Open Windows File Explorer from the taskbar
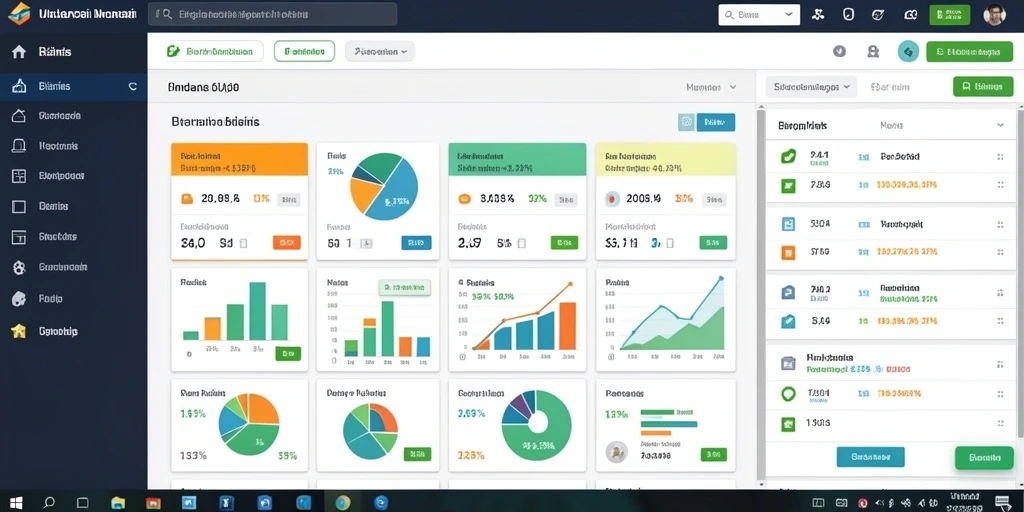 118,502
